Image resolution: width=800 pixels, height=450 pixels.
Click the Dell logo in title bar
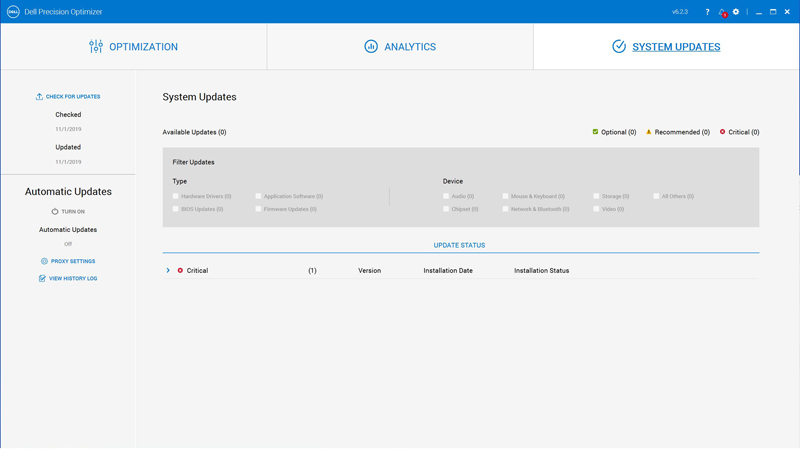point(14,12)
